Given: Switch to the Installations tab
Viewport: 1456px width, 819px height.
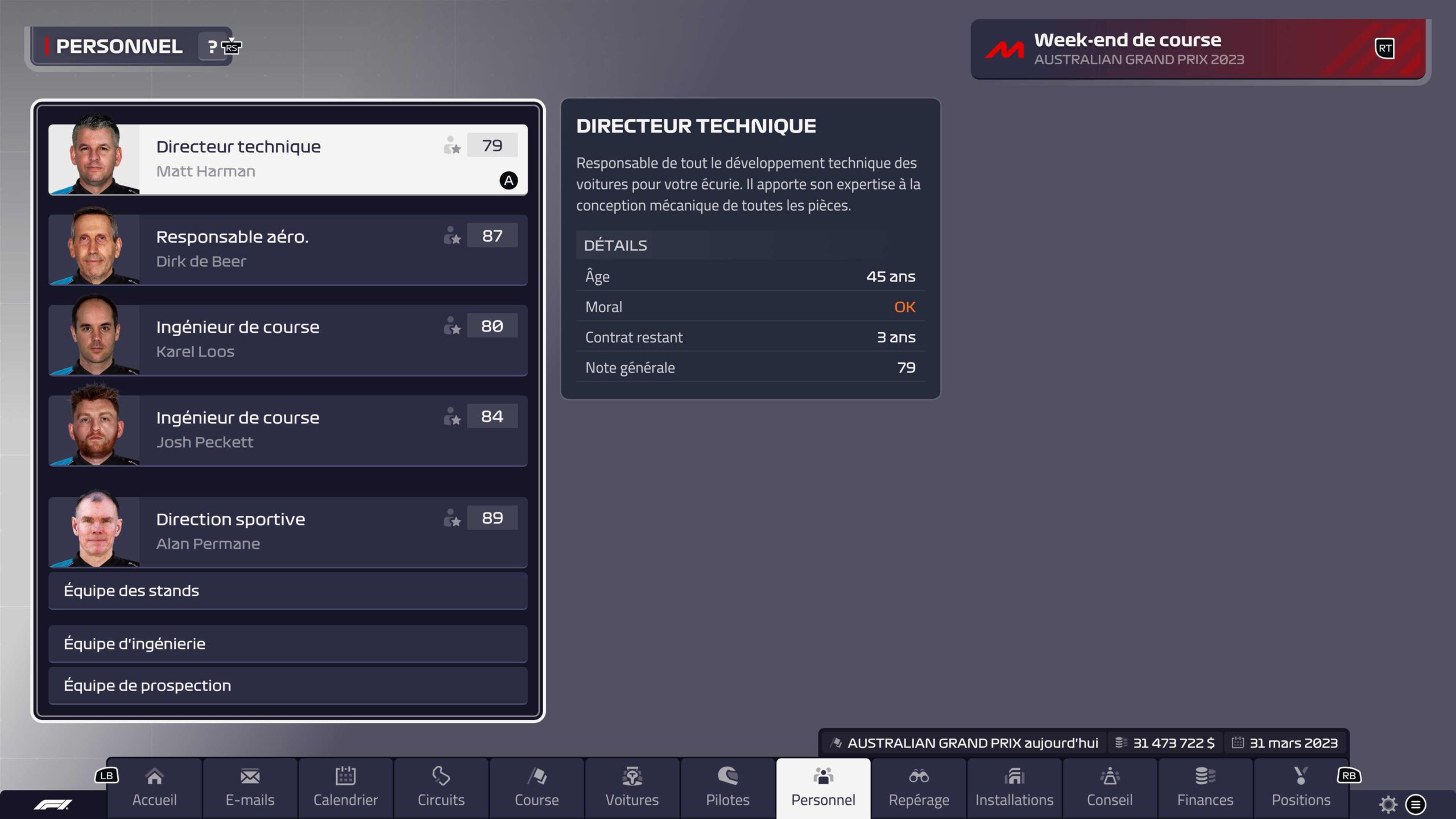Looking at the screenshot, I should (1015, 788).
